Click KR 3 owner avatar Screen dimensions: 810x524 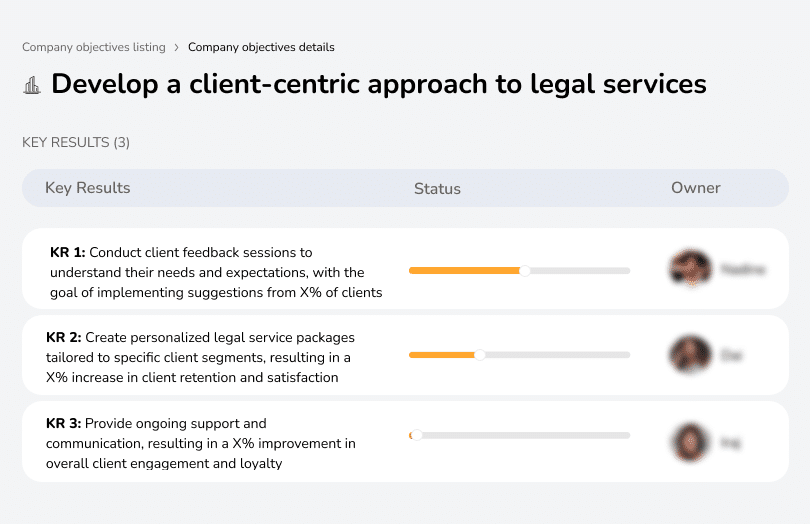click(690, 442)
